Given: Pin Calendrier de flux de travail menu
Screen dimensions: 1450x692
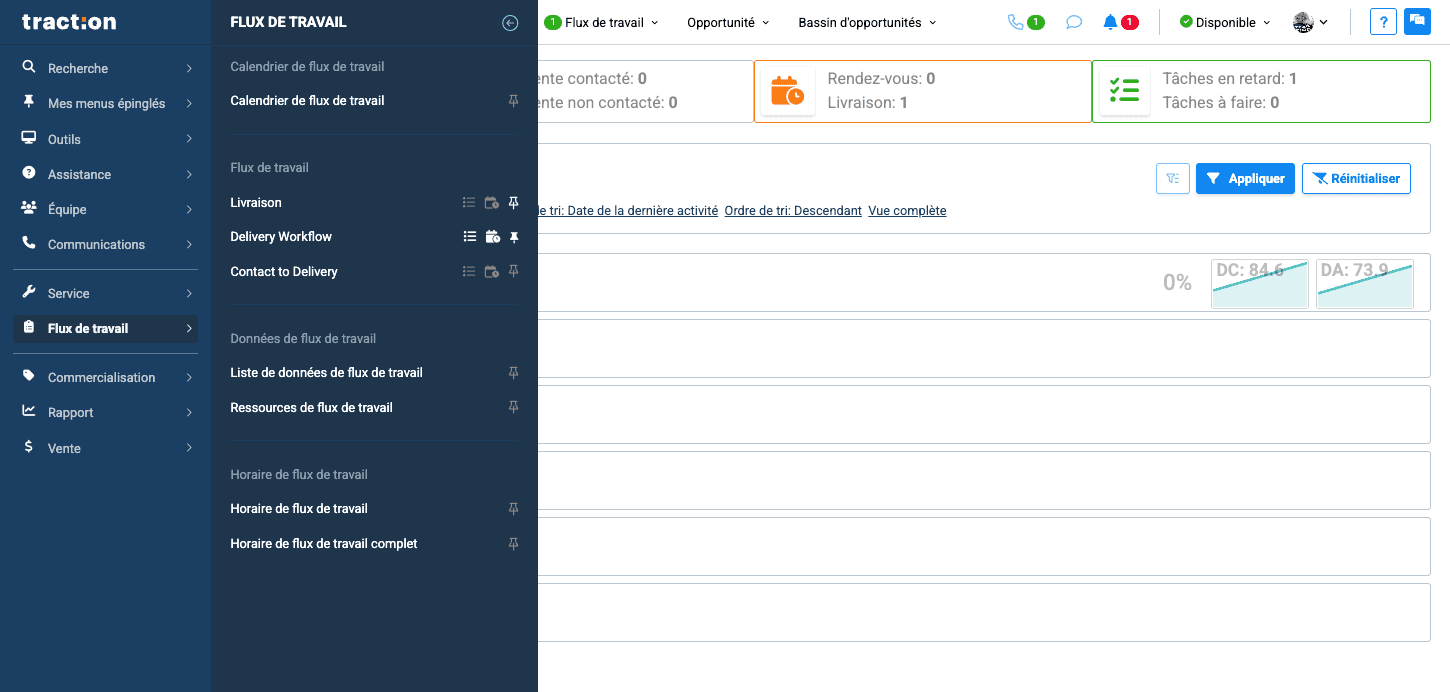Looking at the screenshot, I should click(514, 101).
